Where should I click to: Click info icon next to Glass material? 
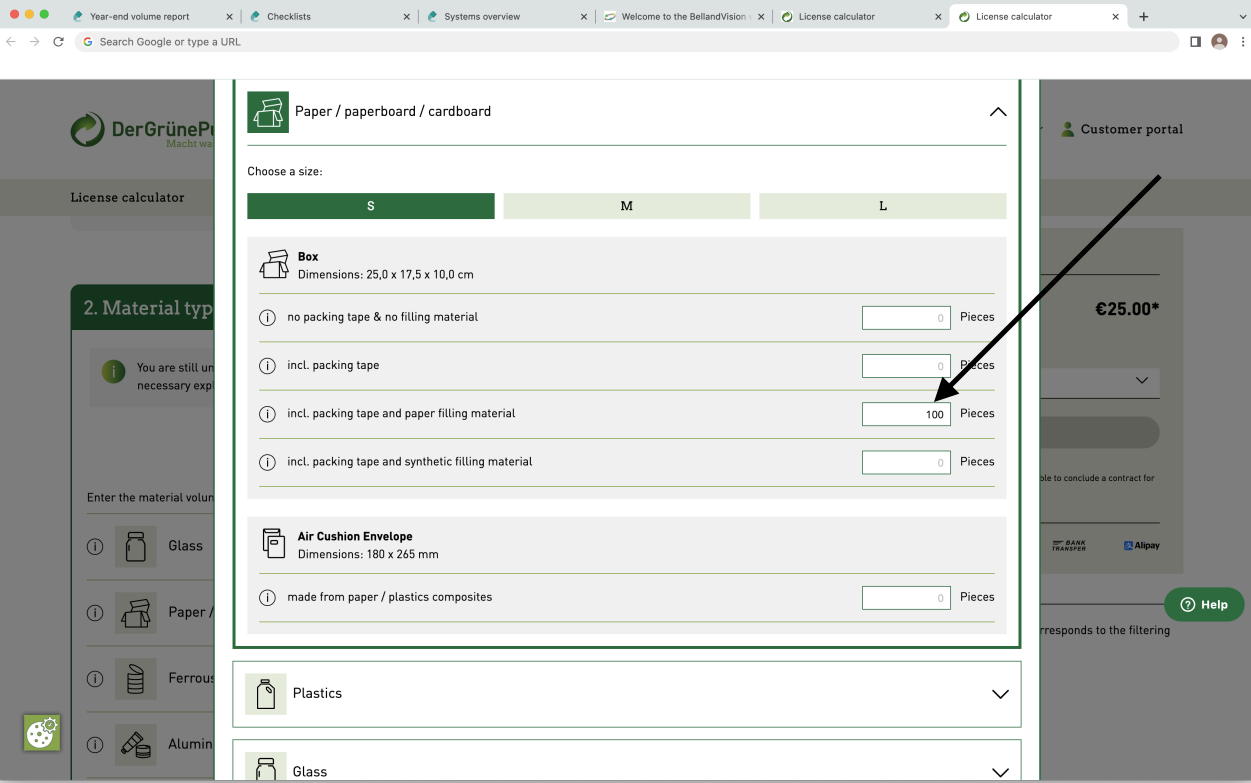tap(95, 546)
